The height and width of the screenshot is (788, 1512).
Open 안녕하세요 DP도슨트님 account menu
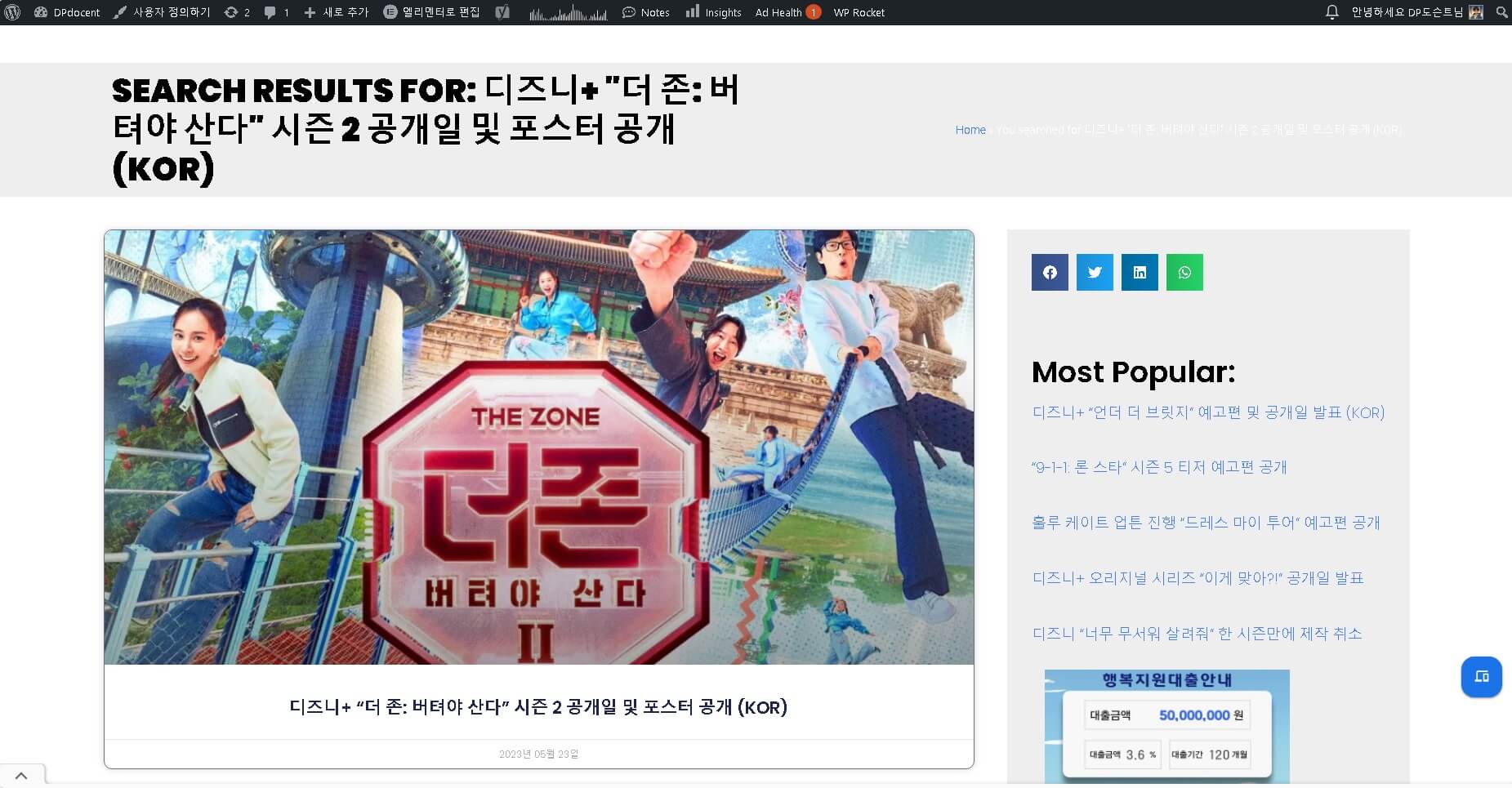(1416, 12)
